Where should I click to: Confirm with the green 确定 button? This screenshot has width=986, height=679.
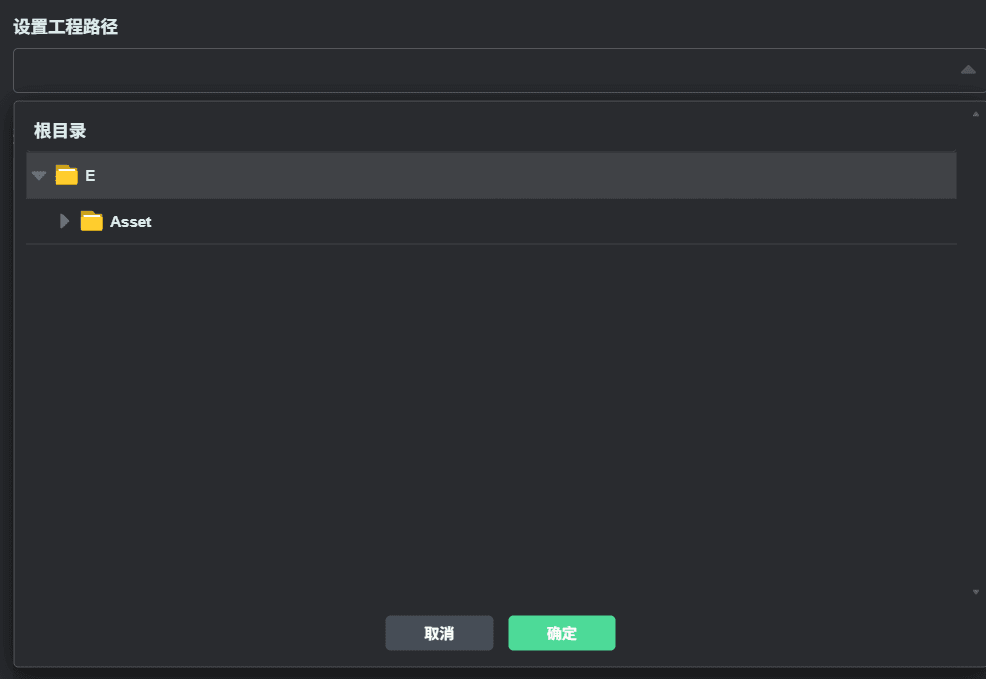coord(562,633)
